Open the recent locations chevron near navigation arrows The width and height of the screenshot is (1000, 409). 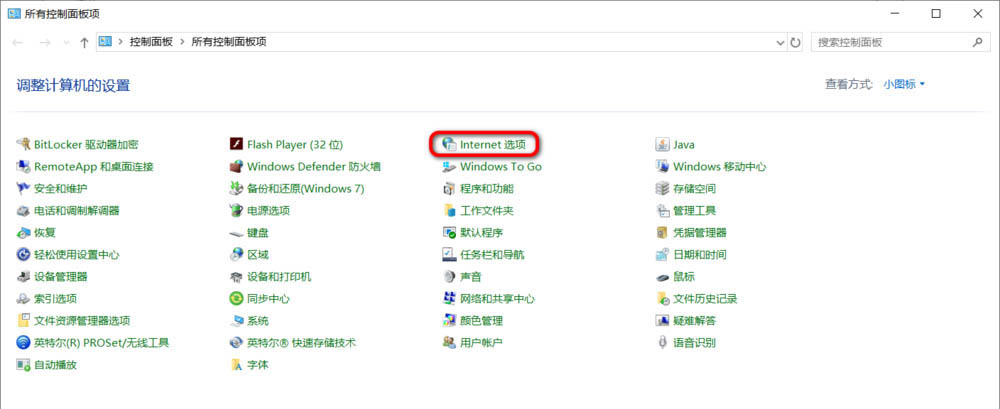tap(66, 43)
